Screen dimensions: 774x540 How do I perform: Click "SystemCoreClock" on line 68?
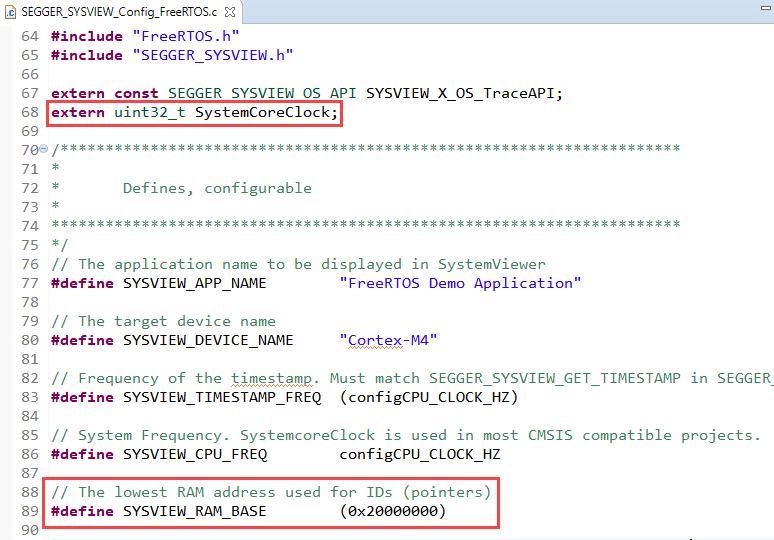pos(262,113)
